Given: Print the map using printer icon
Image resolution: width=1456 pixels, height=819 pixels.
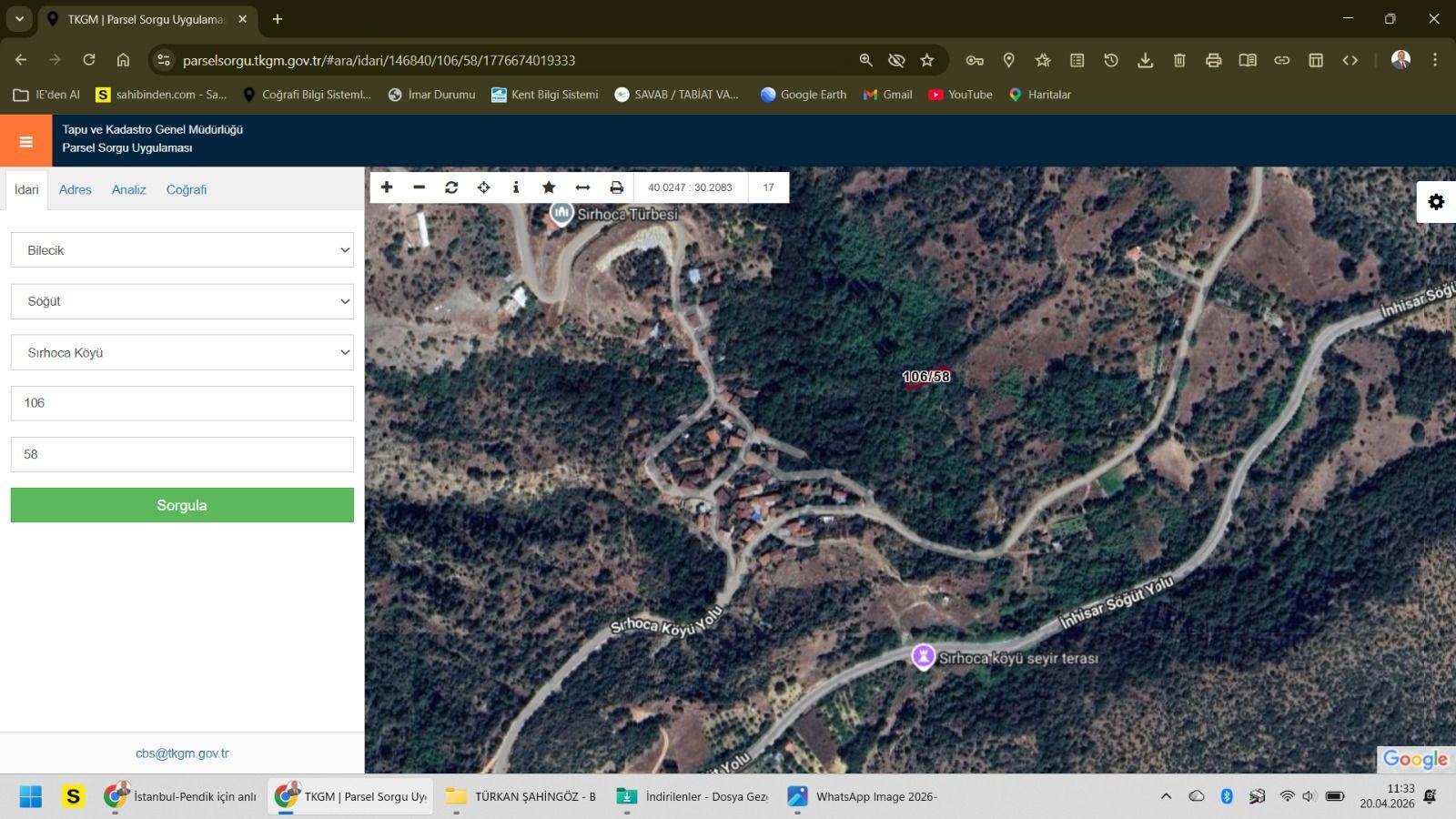Looking at the screenshot, I should [x=616, y=187].
